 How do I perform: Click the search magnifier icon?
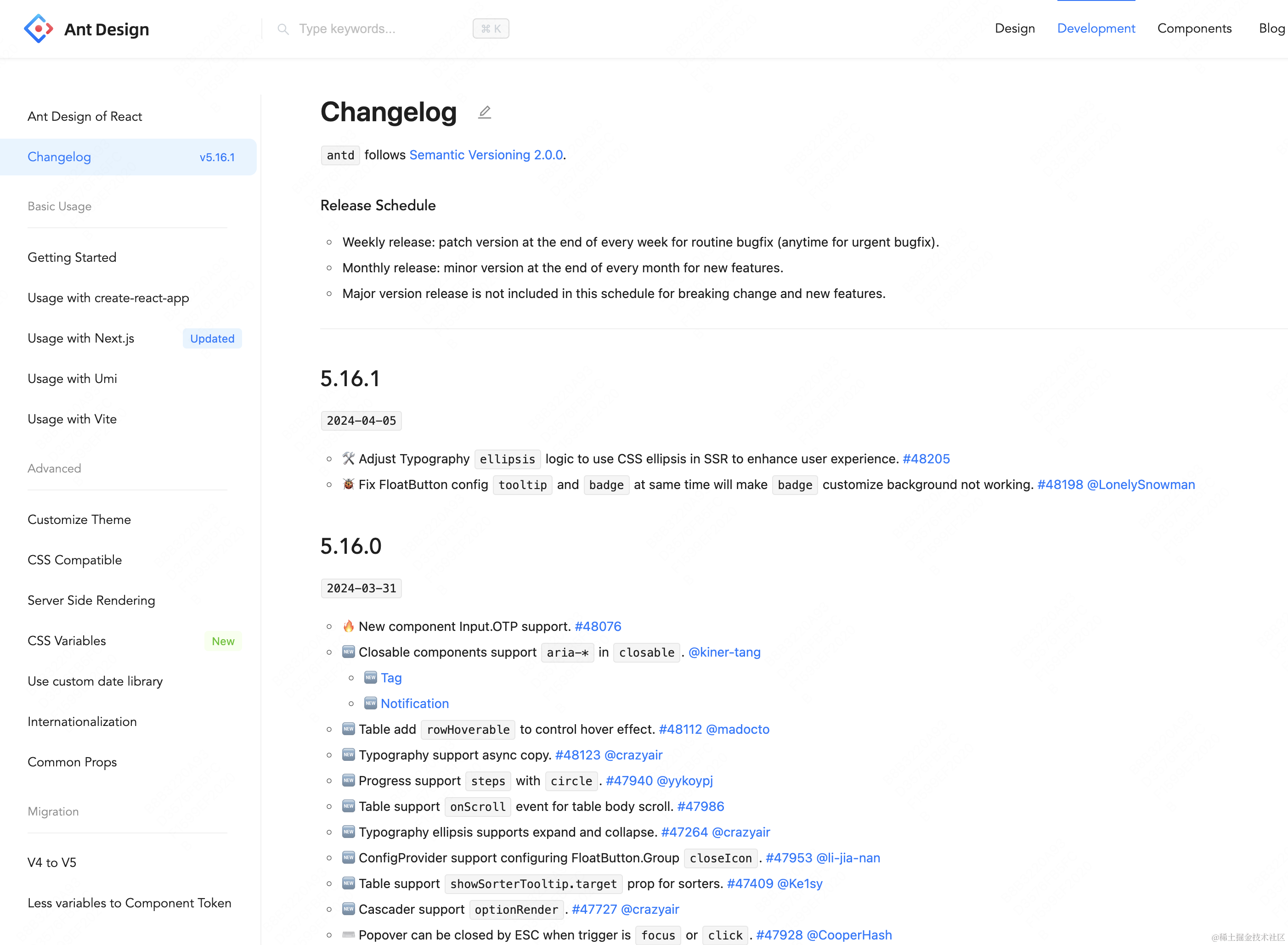pyautogui.click(x=282, y=28)
